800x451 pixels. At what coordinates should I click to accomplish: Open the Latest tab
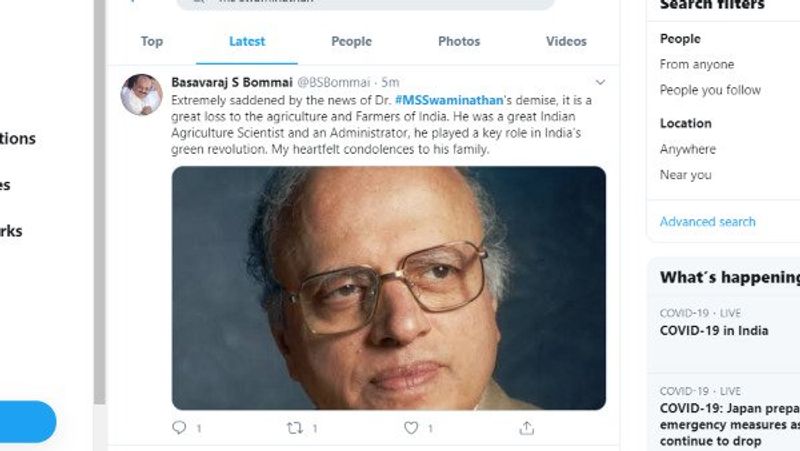[247, 41]
